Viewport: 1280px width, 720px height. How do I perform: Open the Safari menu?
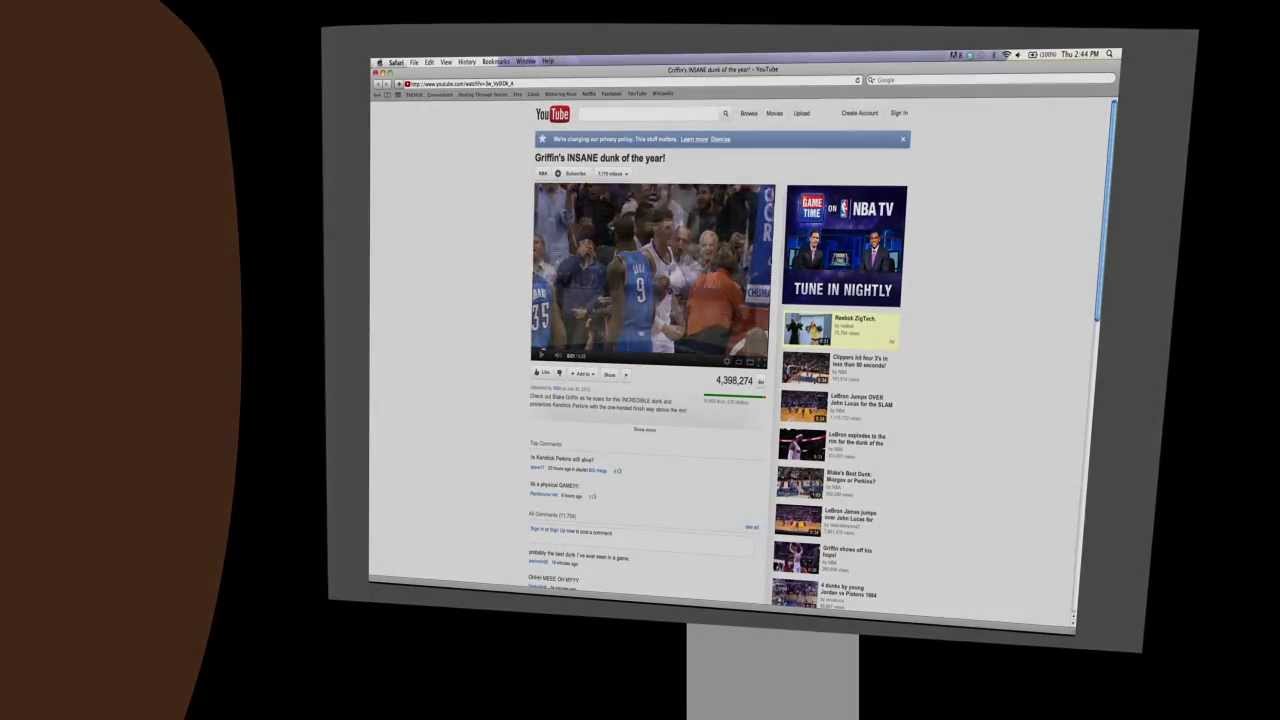pos(396,62)
